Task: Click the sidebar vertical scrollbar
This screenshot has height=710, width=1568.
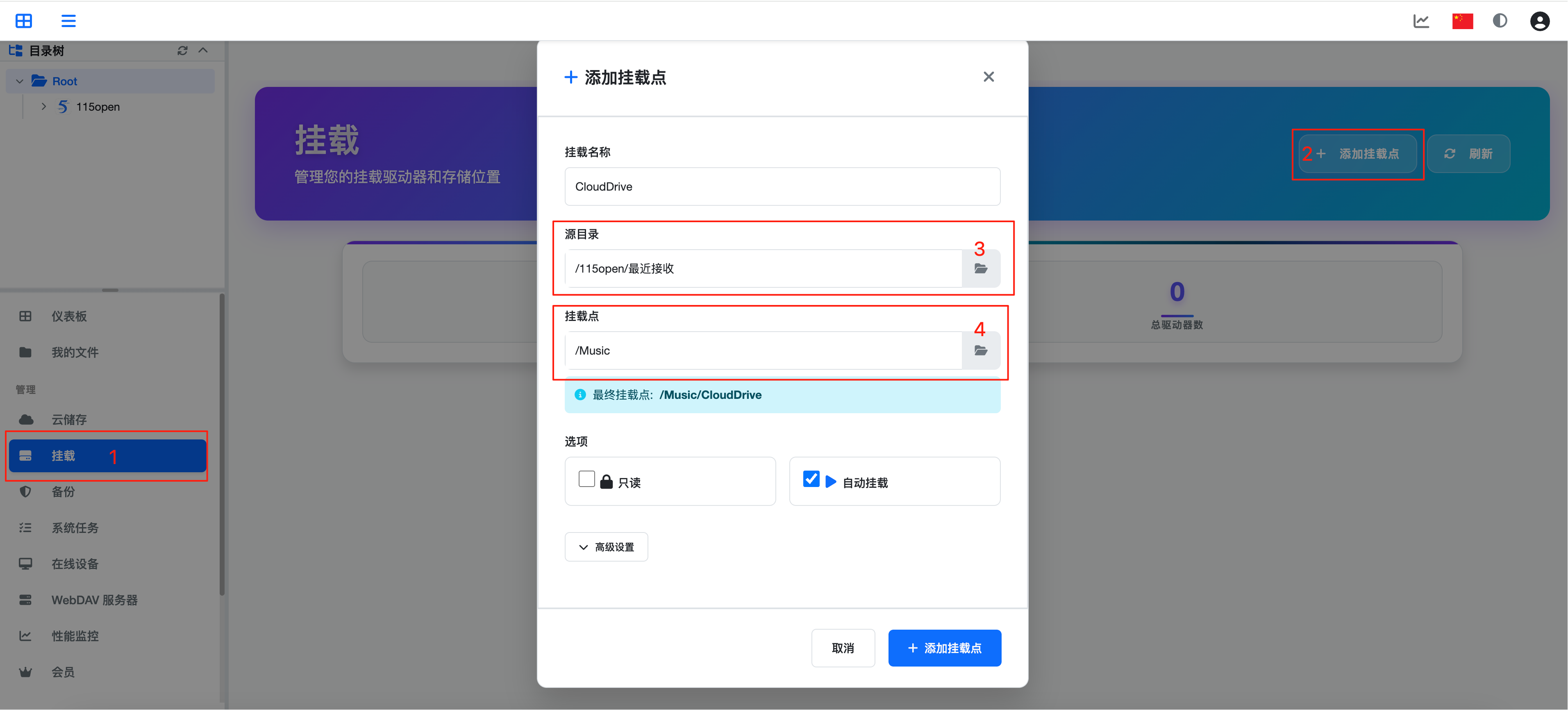Action: coord(222,444)
